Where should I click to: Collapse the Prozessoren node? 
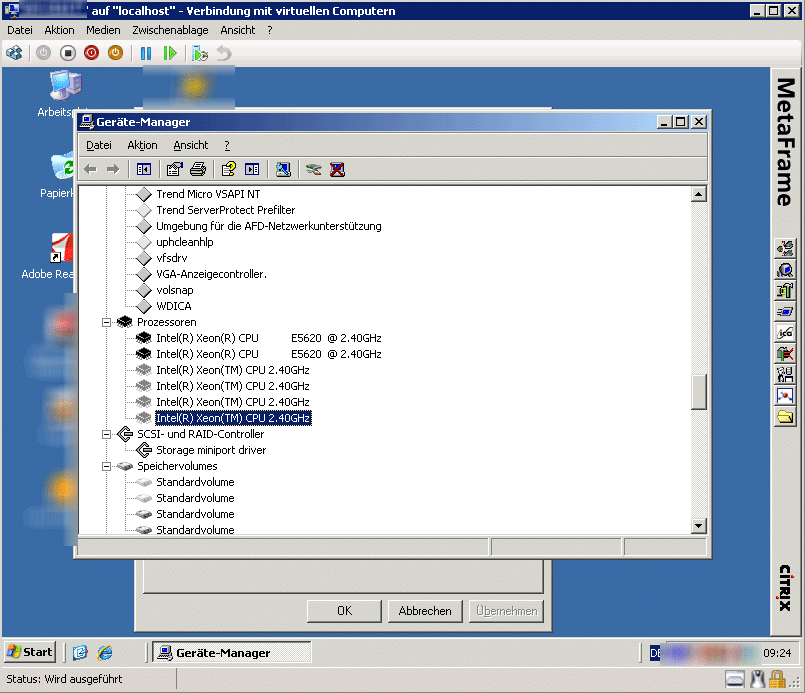point(106,322)
